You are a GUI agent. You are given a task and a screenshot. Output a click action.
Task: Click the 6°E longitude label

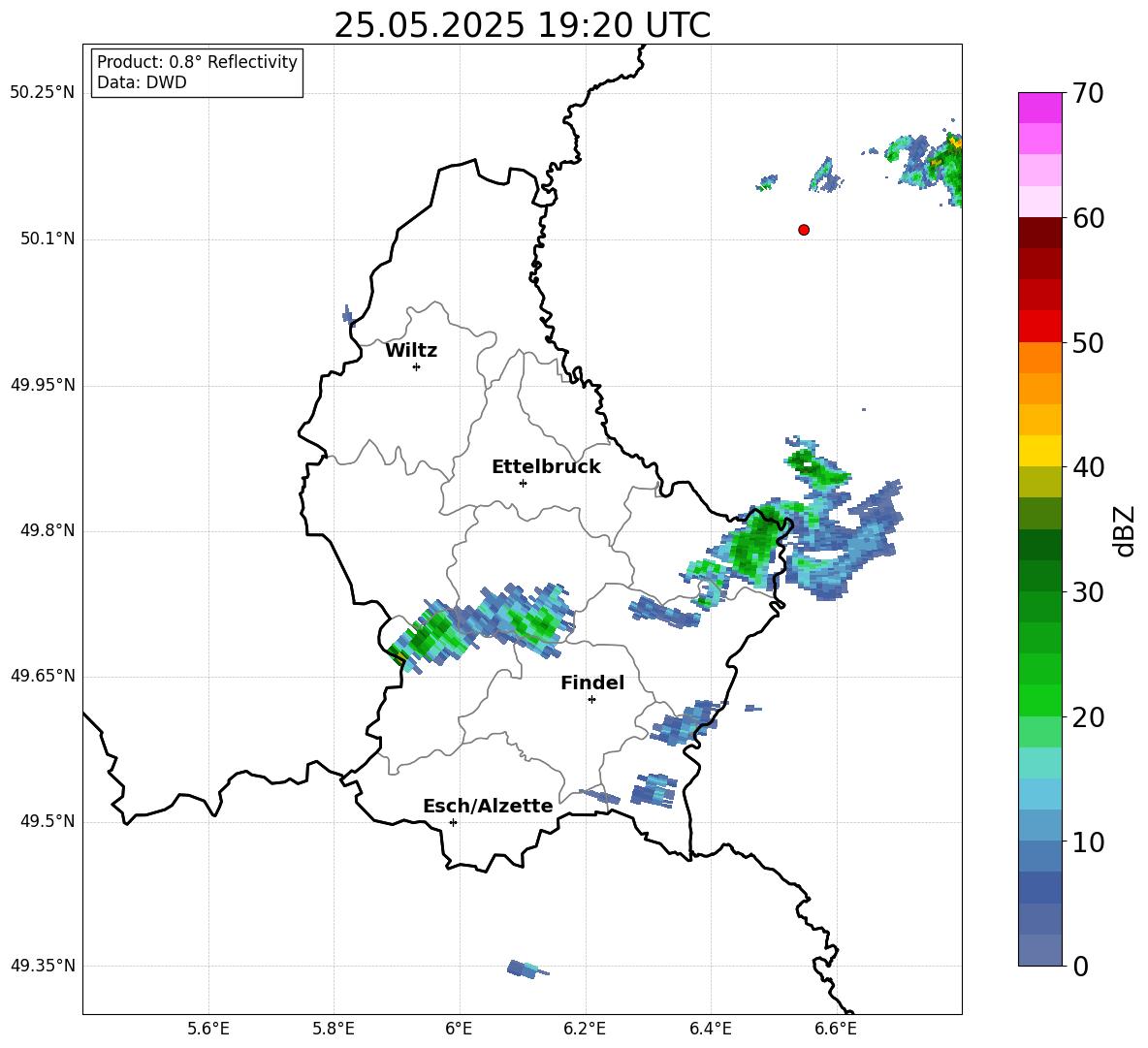click(x=459, y=1029)
